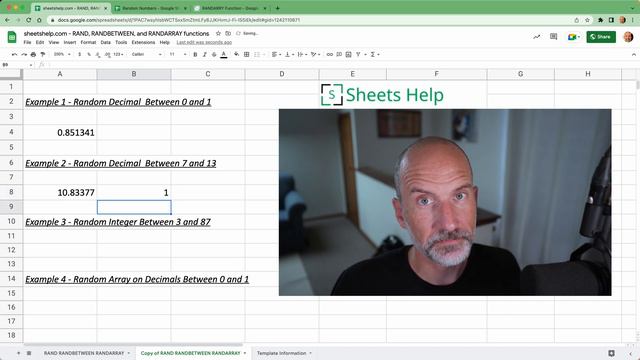The image size is (640, 360).
Task: Click the Name box showing B9
Action: (x=17, y=64)
